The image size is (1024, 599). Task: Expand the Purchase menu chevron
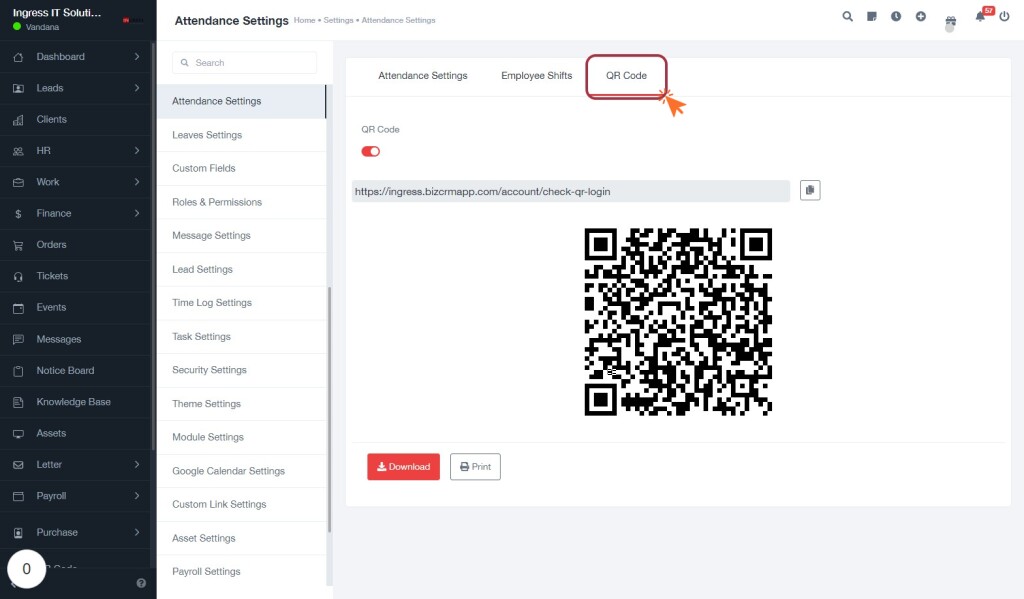click(x=136, y=532)
